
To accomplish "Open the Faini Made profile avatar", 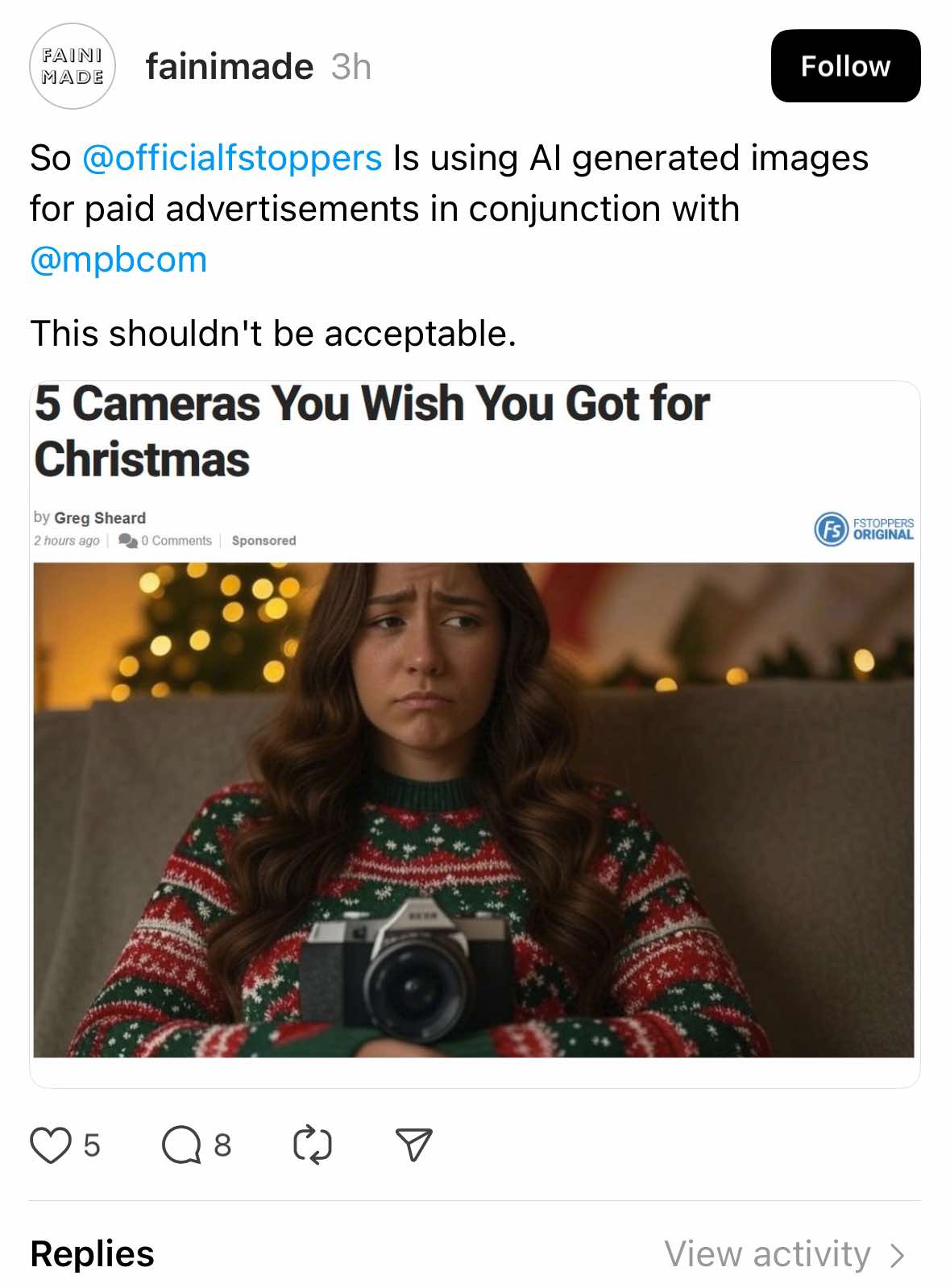I will (73, 66).
